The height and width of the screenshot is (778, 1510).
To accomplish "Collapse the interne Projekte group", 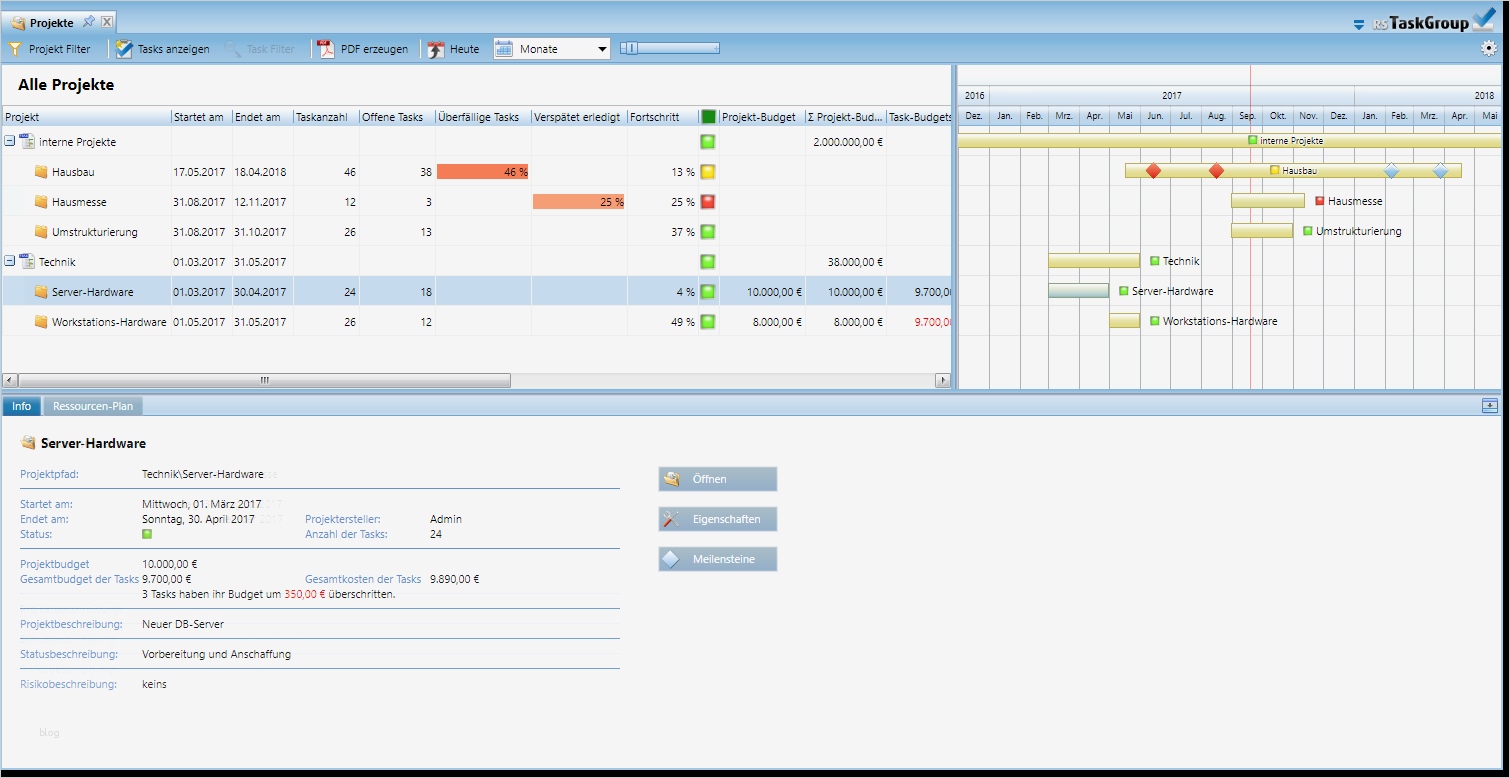I will pyautogui.click(x=10, y=142).
